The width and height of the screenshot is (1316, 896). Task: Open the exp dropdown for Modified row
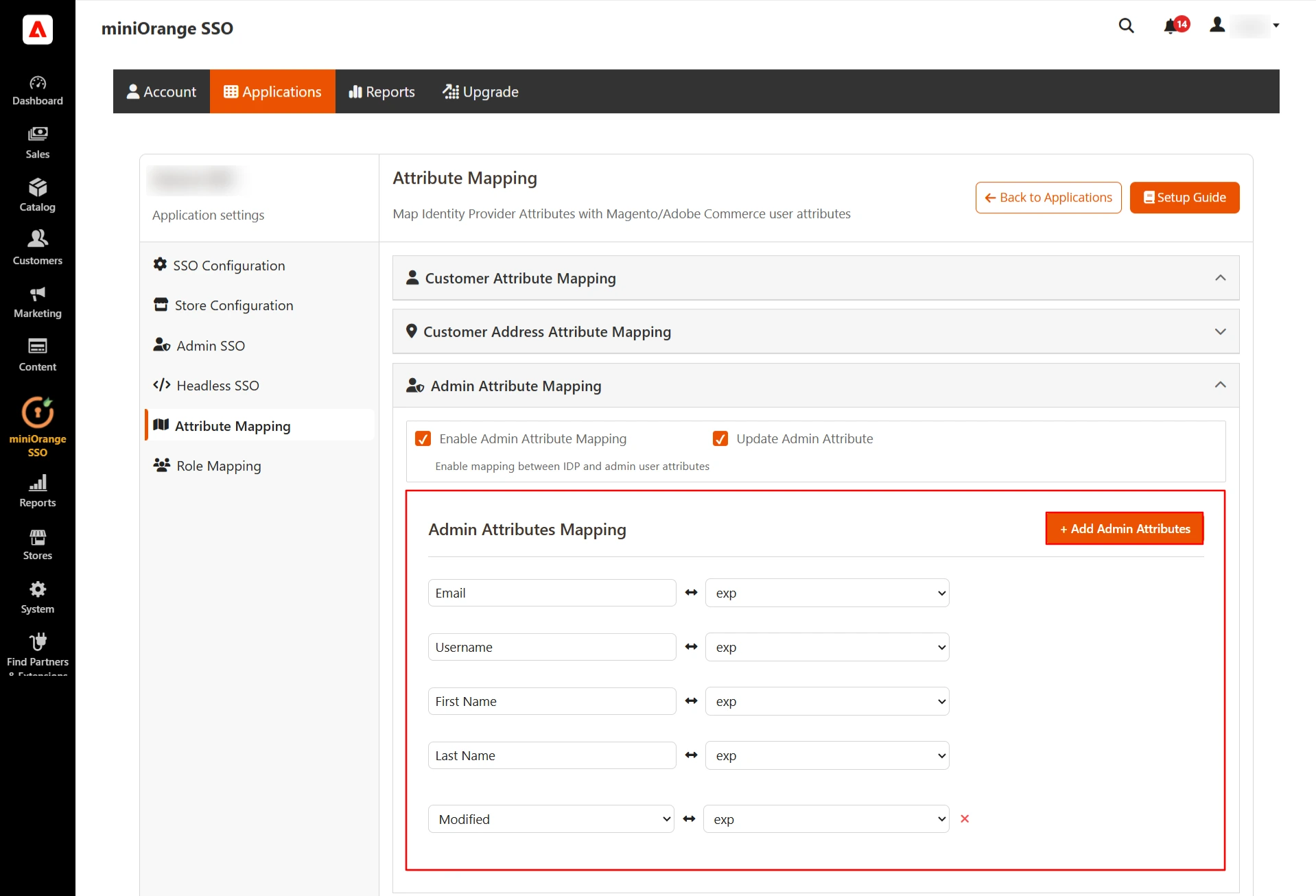826,819
